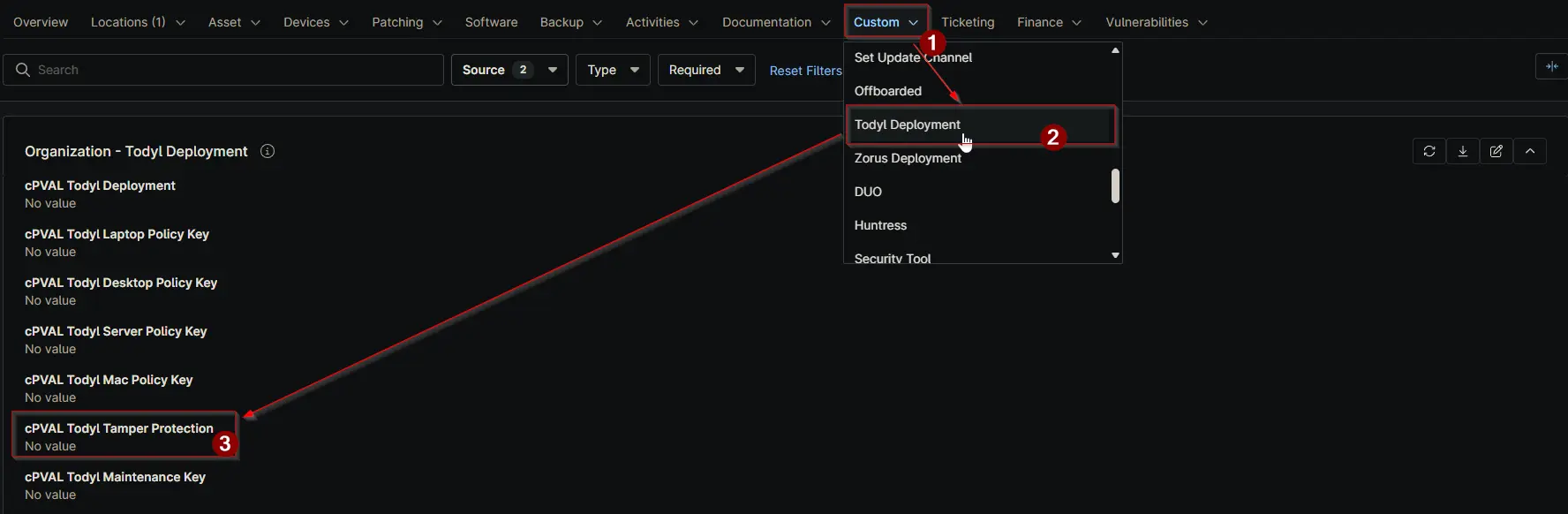This screenshot has width=1568, height=514.
Task: Click the cPVAL Todyl Maintenance Key field
Action: click(115, 486)
